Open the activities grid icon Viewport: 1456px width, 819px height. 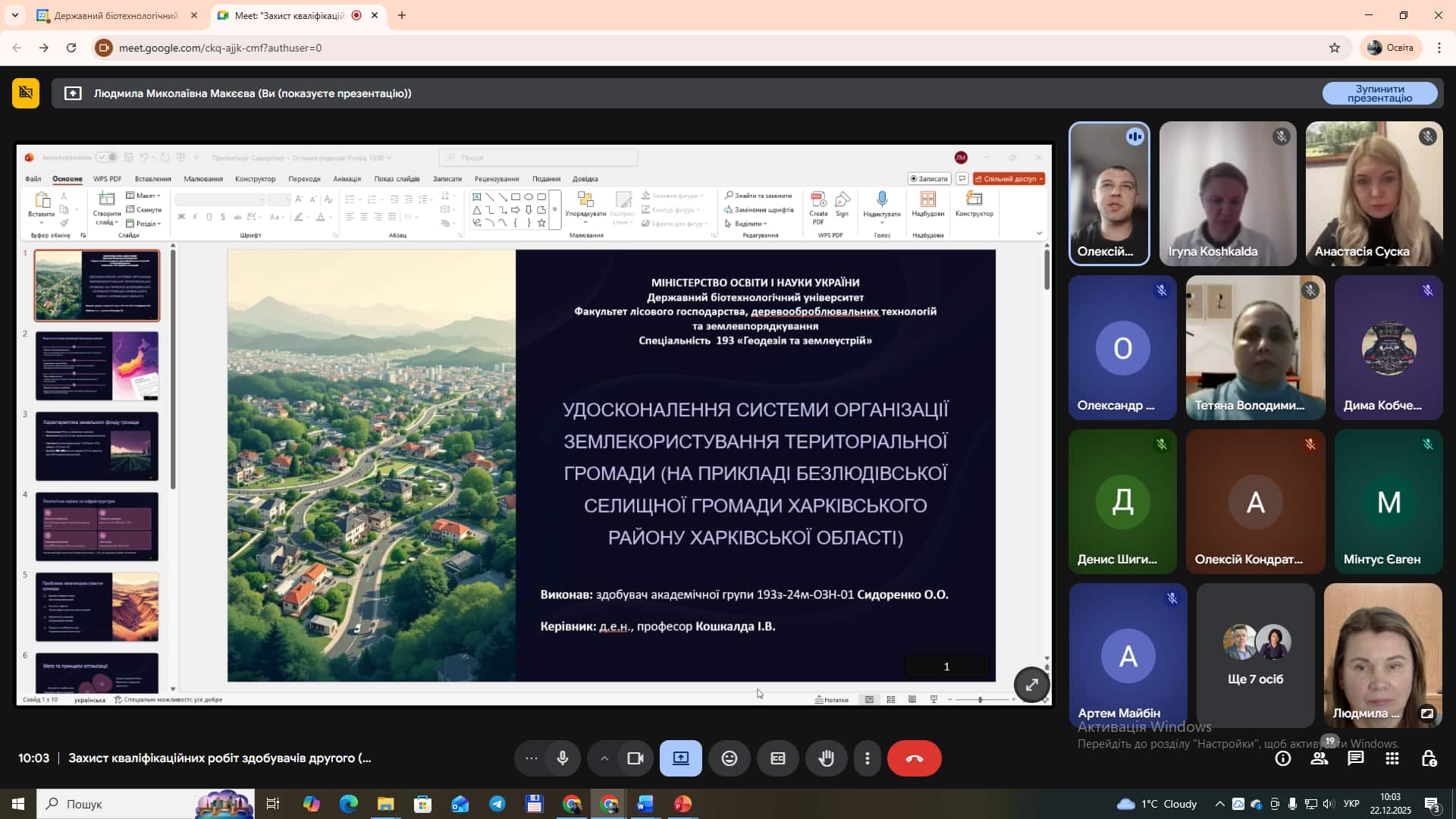1392,758
